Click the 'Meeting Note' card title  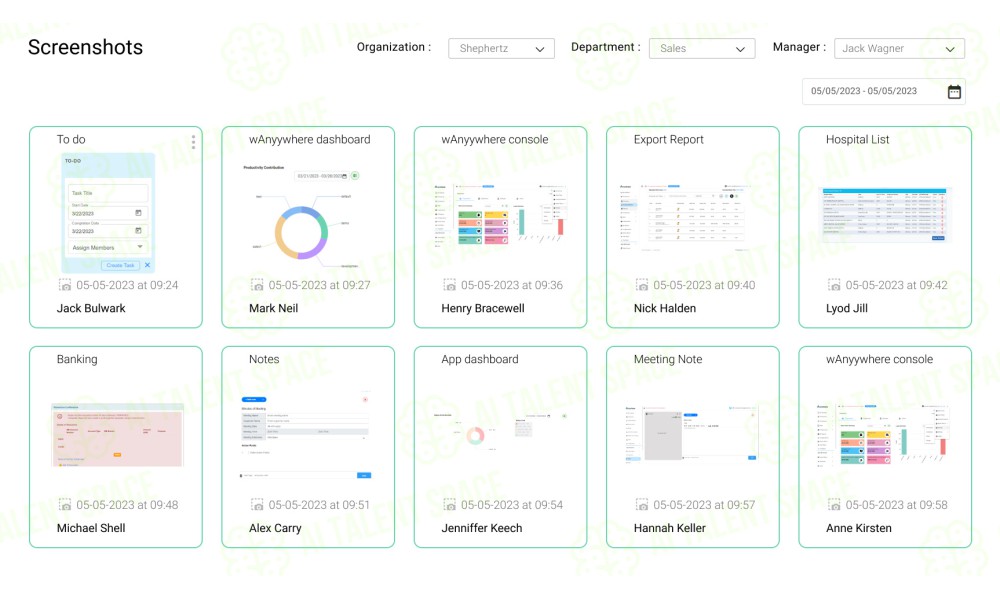pyautogui.click(x=668, y=360)
